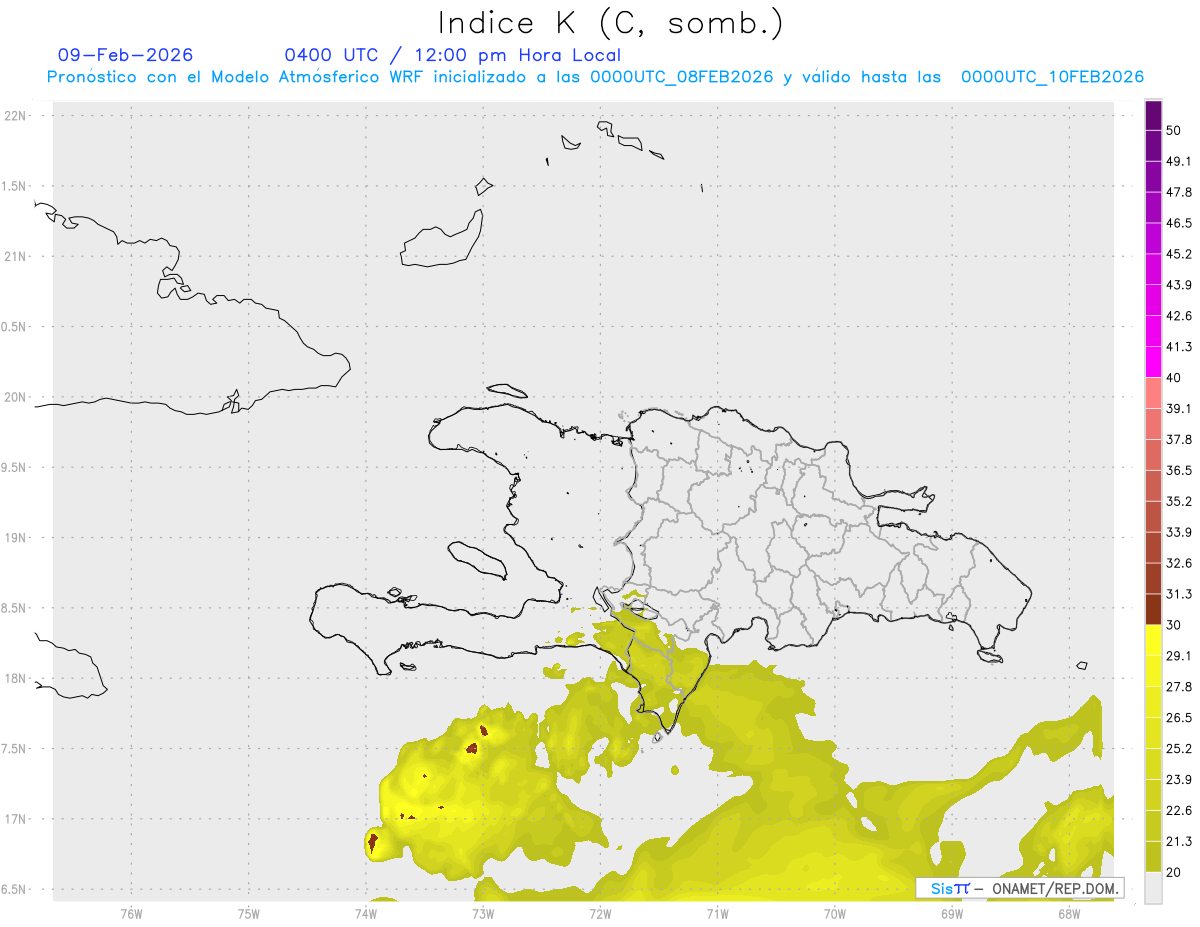Click the longitude label "73W"
Viewport: 1200px width, 927px height.
tap(483, 914)
